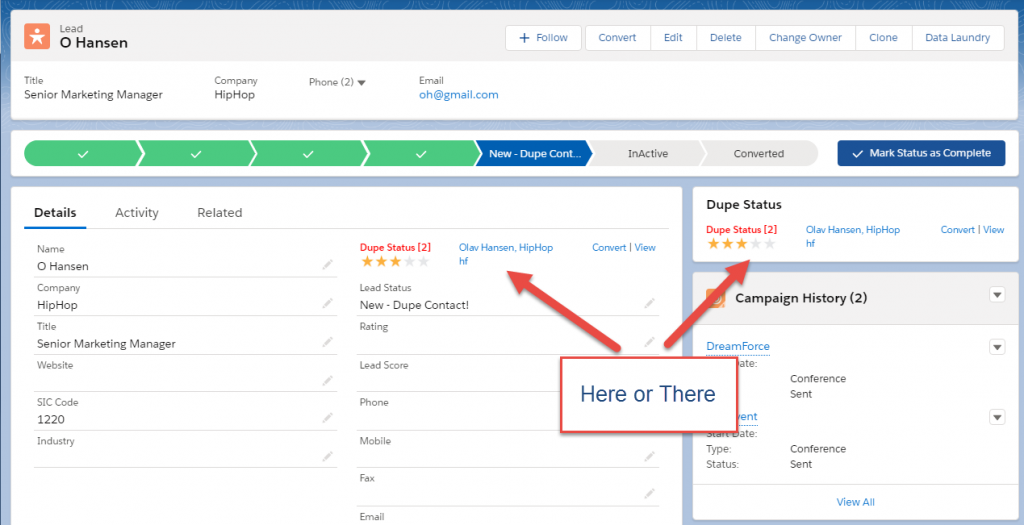1024x525 pixels.
Task: Switch to the Activity tab
Action: [137, 212]
